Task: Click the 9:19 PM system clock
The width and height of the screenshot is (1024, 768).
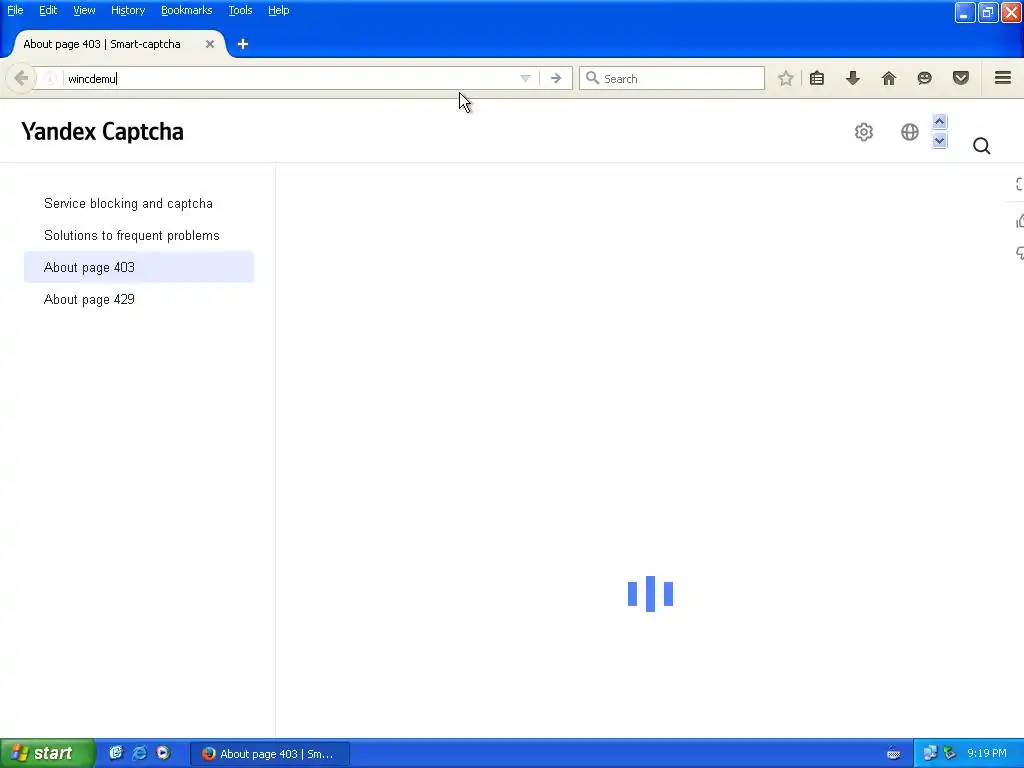Action: (987, 754)
